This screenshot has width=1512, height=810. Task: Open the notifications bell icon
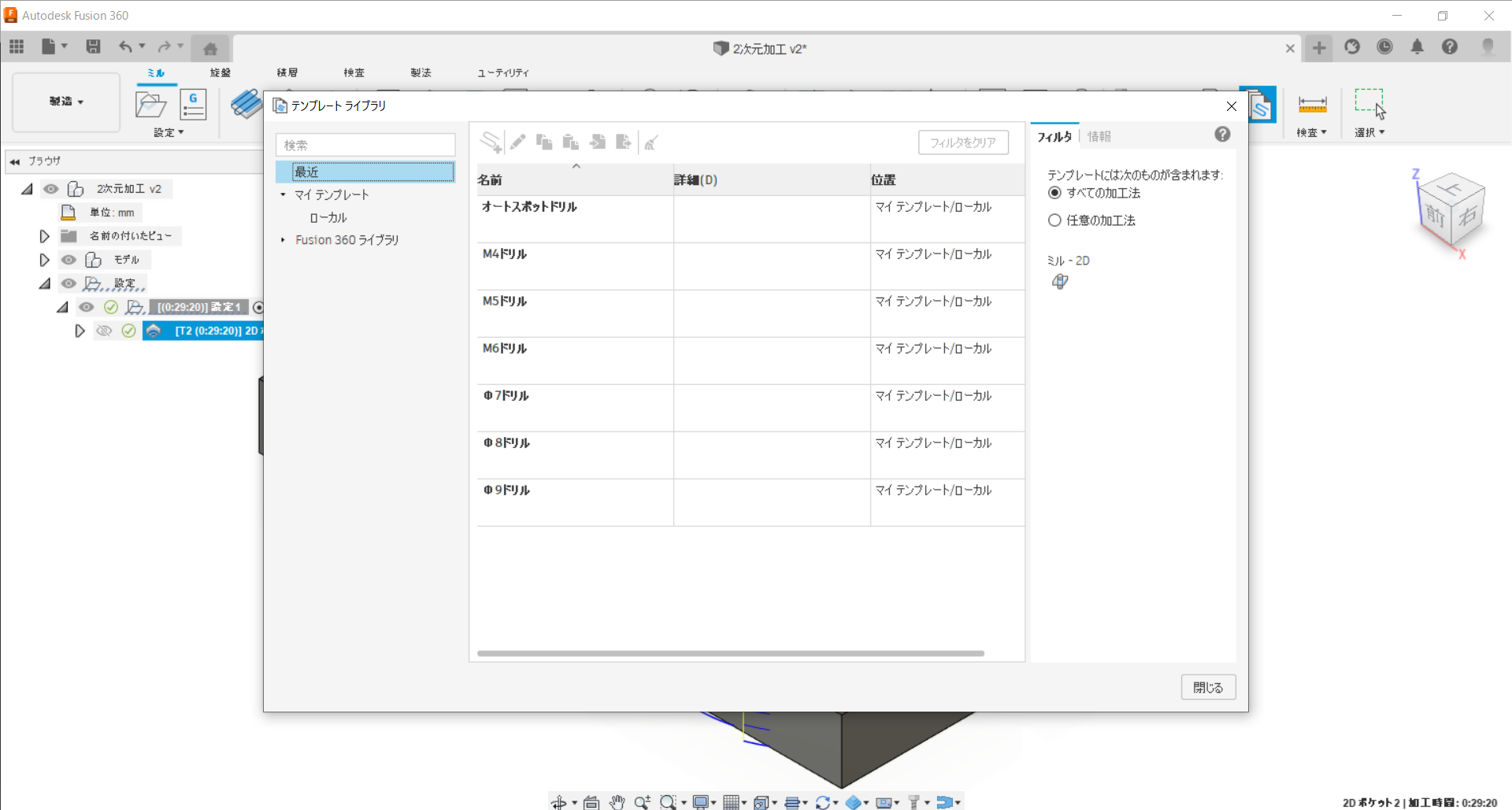1417,47
